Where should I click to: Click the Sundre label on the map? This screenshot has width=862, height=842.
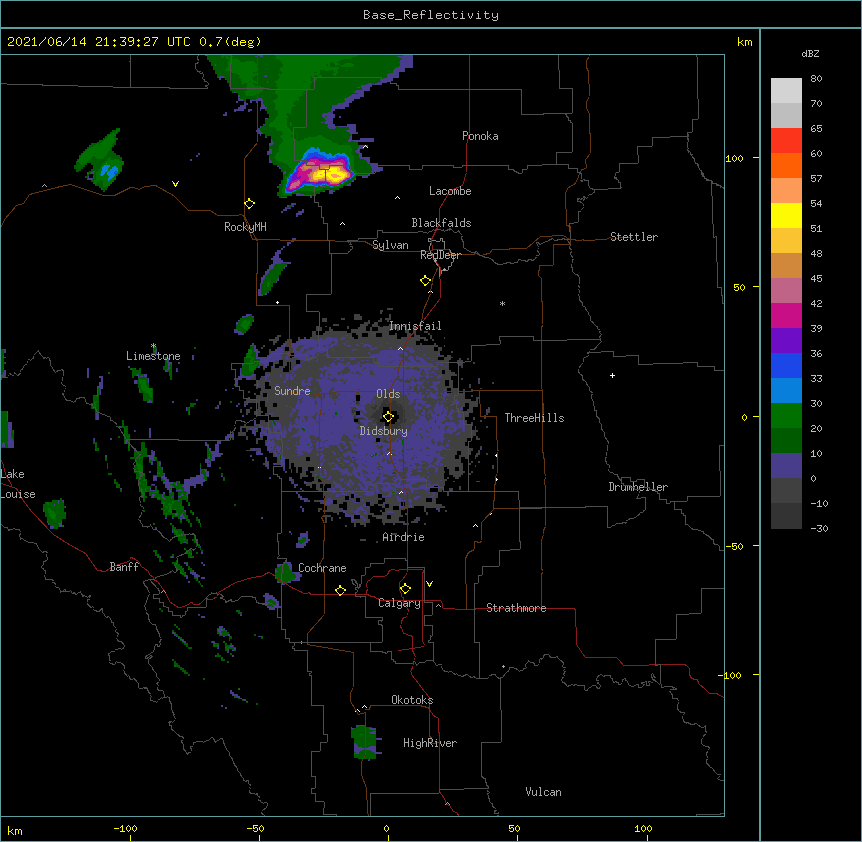point(292,391)
